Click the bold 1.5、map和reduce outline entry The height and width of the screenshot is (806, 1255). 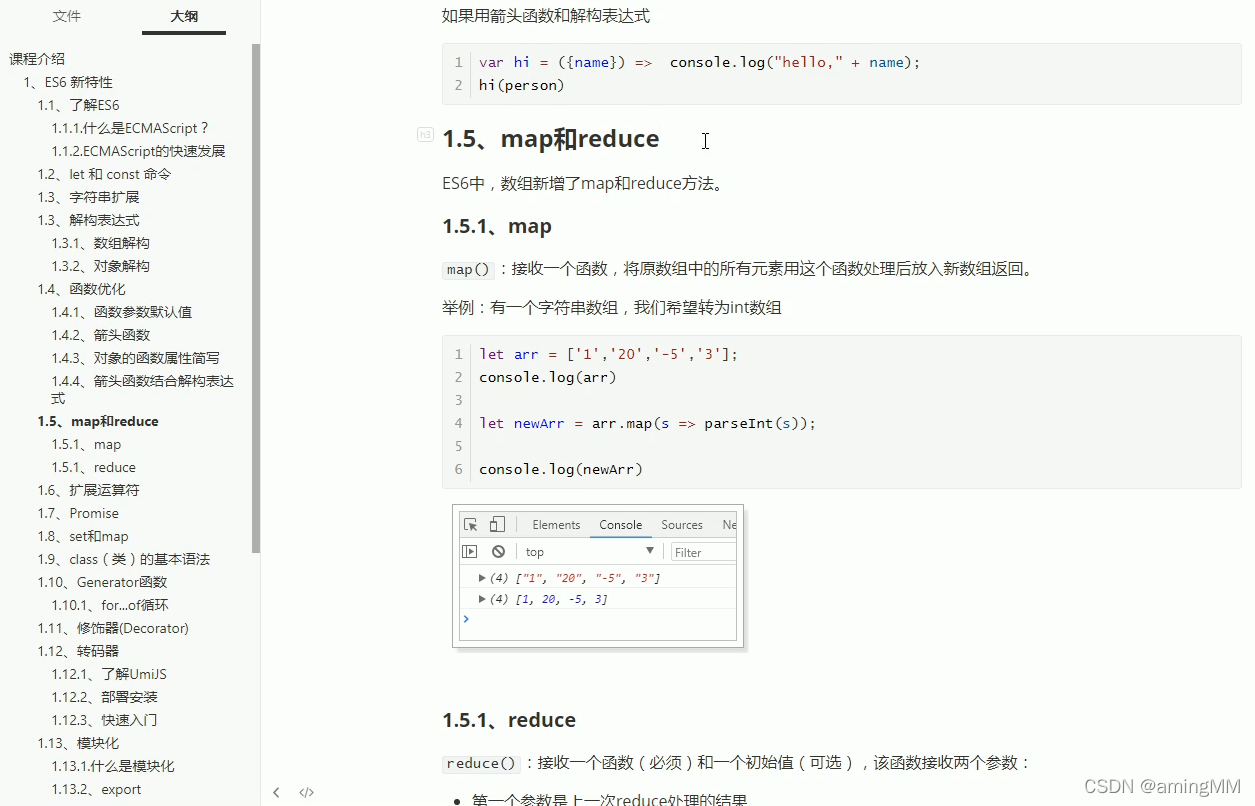point(98,421)
